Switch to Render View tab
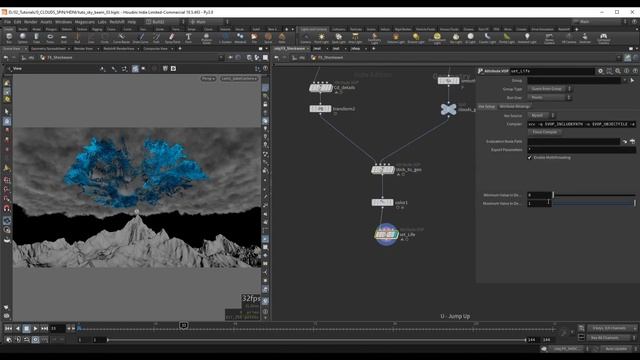 [83, 49]
